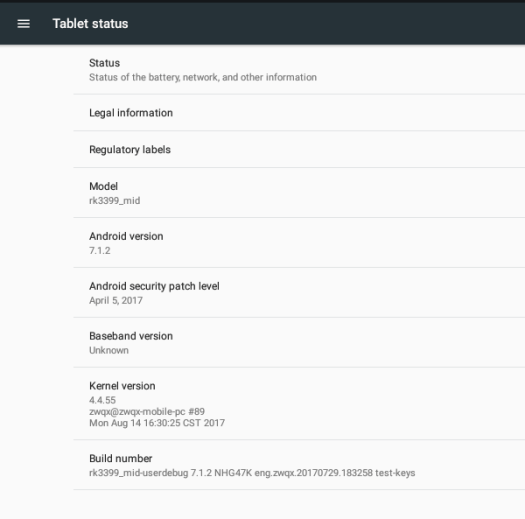Open the Status entry
525x519 pixels.
pos(299,70)
